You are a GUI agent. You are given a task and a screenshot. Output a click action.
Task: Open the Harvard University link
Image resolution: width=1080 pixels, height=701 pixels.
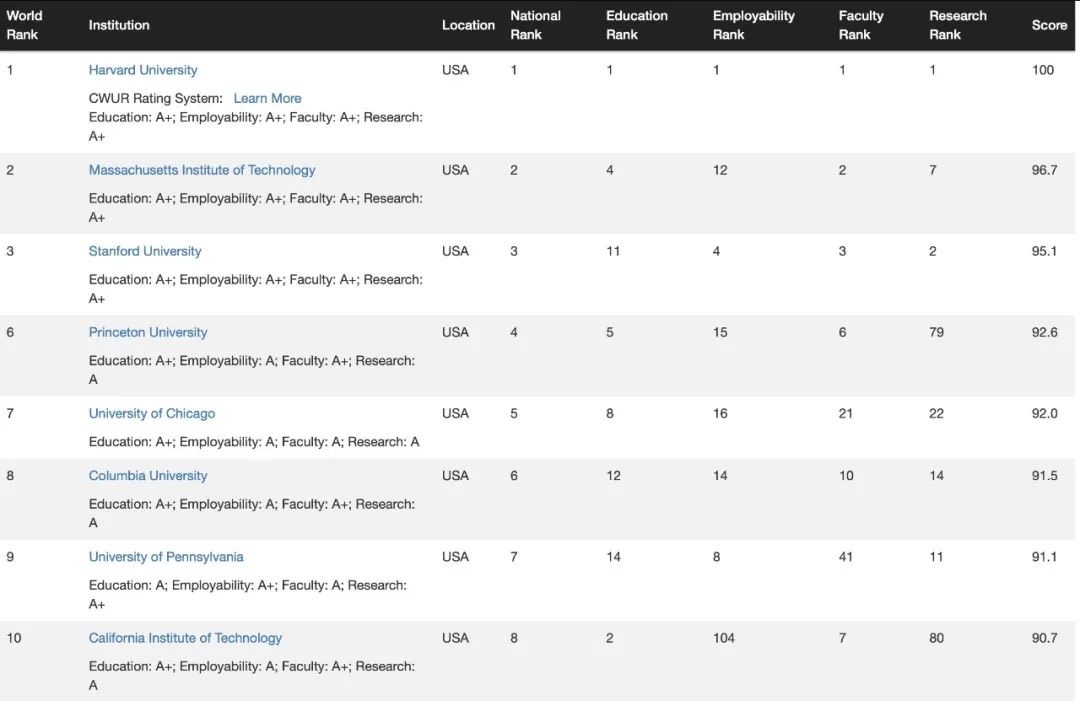pos(143,70)
